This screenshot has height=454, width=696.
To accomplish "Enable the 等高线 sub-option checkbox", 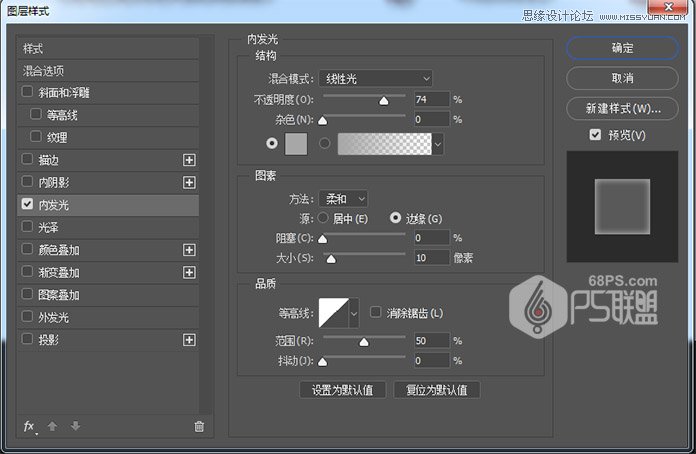I will coord(36,114).
